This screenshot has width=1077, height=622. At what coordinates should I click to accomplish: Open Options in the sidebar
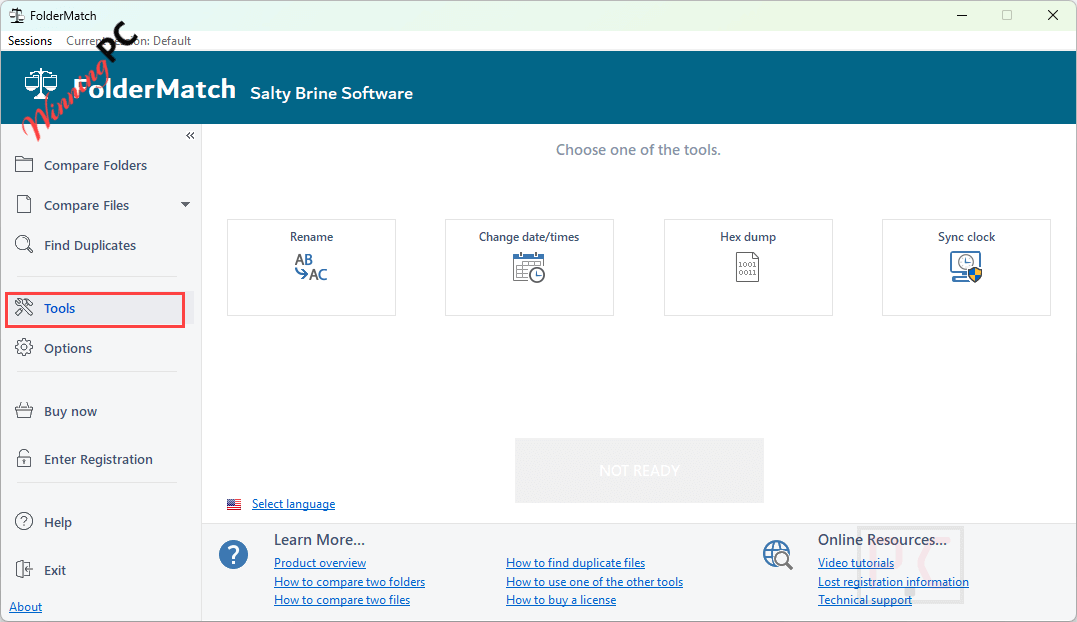coord(68,348)
